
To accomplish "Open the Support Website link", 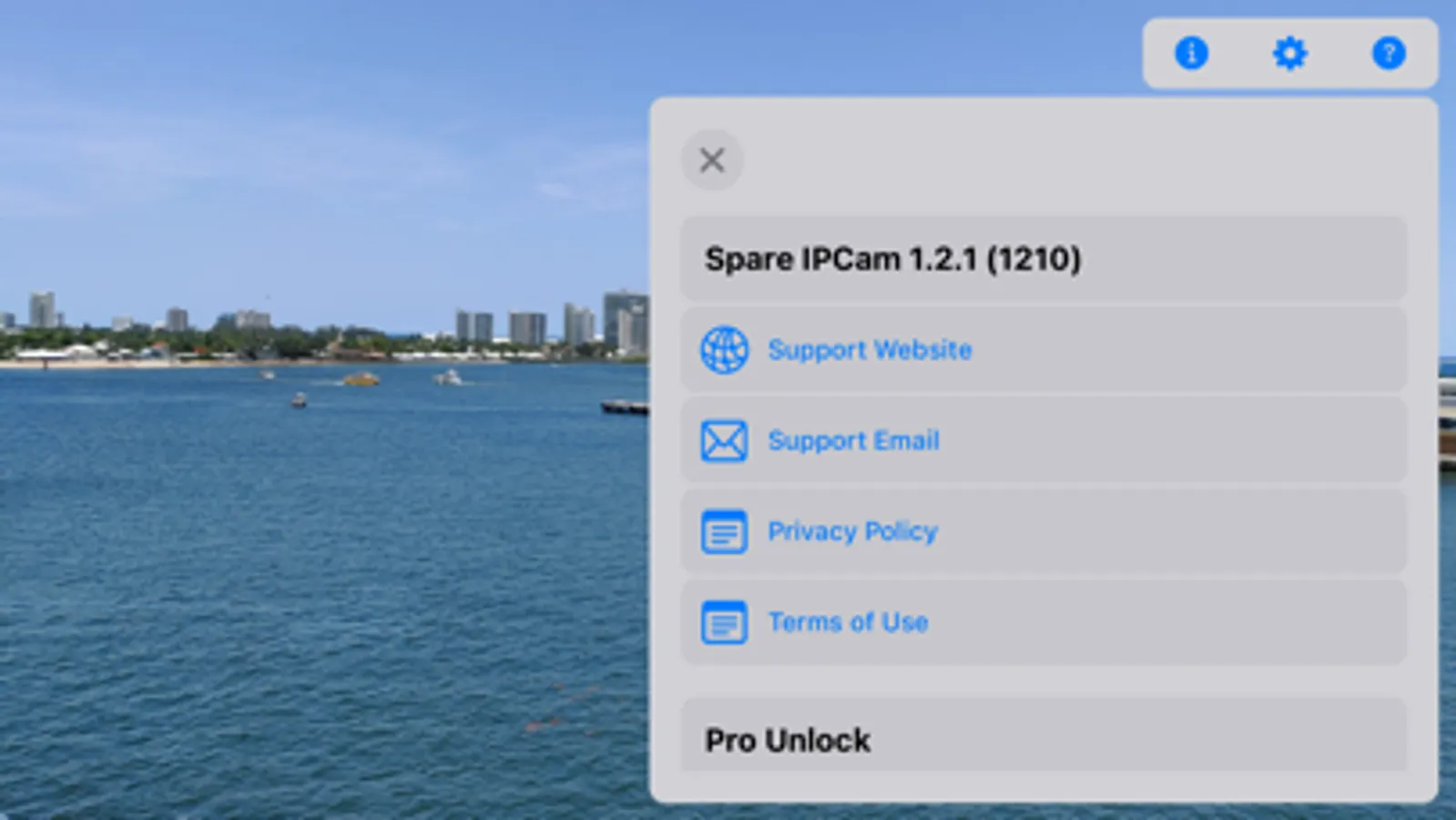I will [x=870, y=350].
